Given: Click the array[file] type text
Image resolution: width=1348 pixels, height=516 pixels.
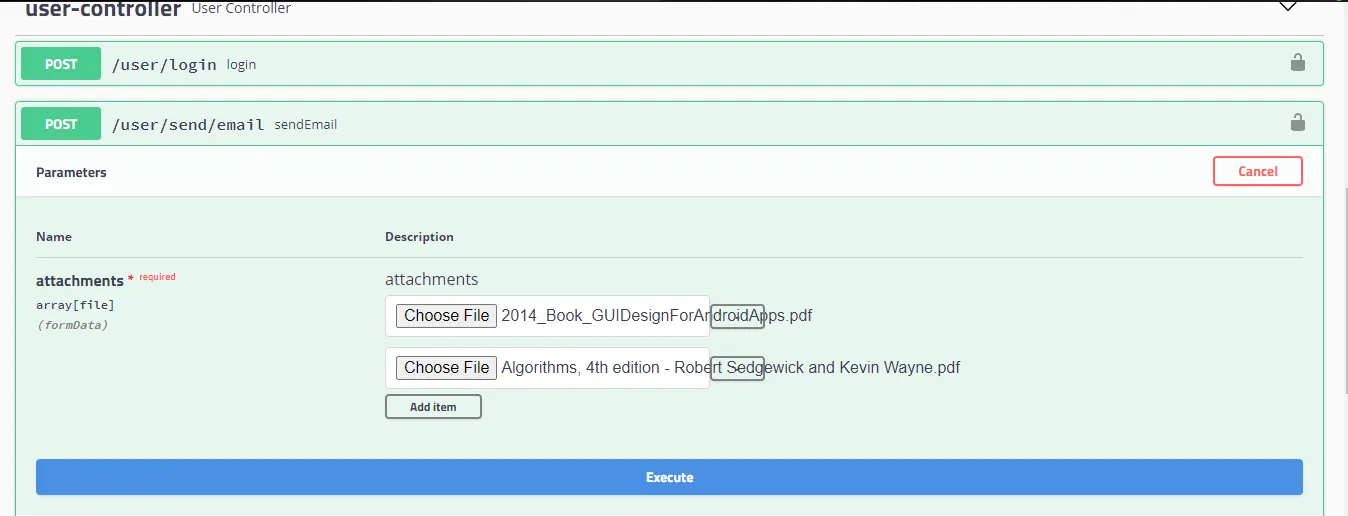Looking at the screenshot, I should [x=75, y=305].
